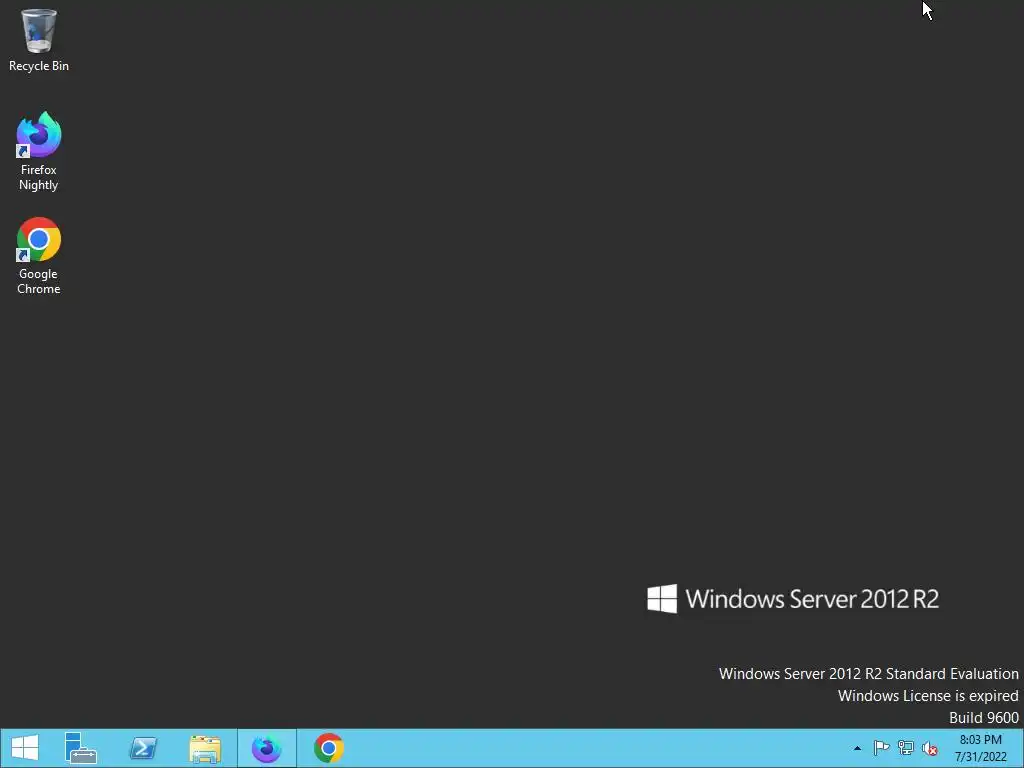
Task: Open the Windows Start button
Action: pos(25,748)
